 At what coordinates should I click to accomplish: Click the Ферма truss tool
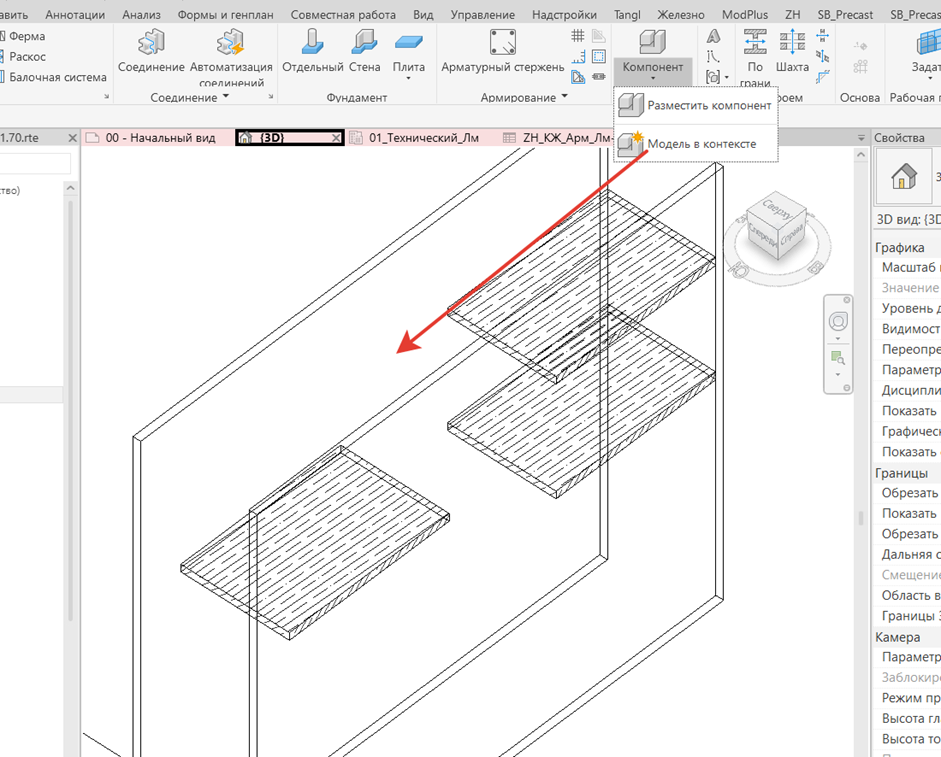point(22,36)
